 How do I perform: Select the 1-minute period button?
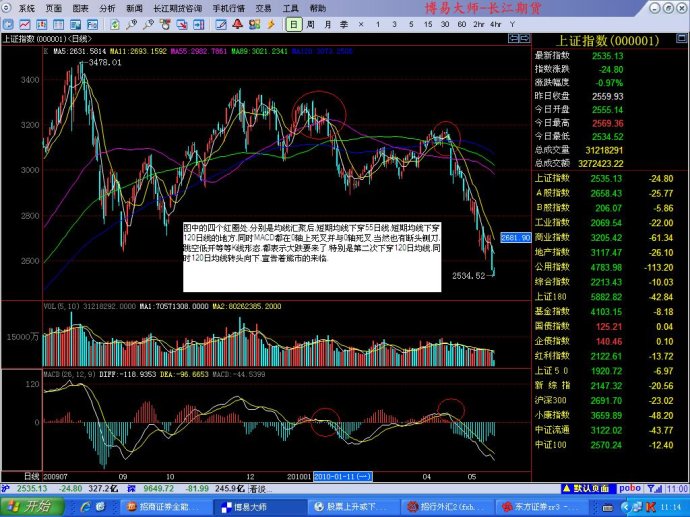click(378, 24)
